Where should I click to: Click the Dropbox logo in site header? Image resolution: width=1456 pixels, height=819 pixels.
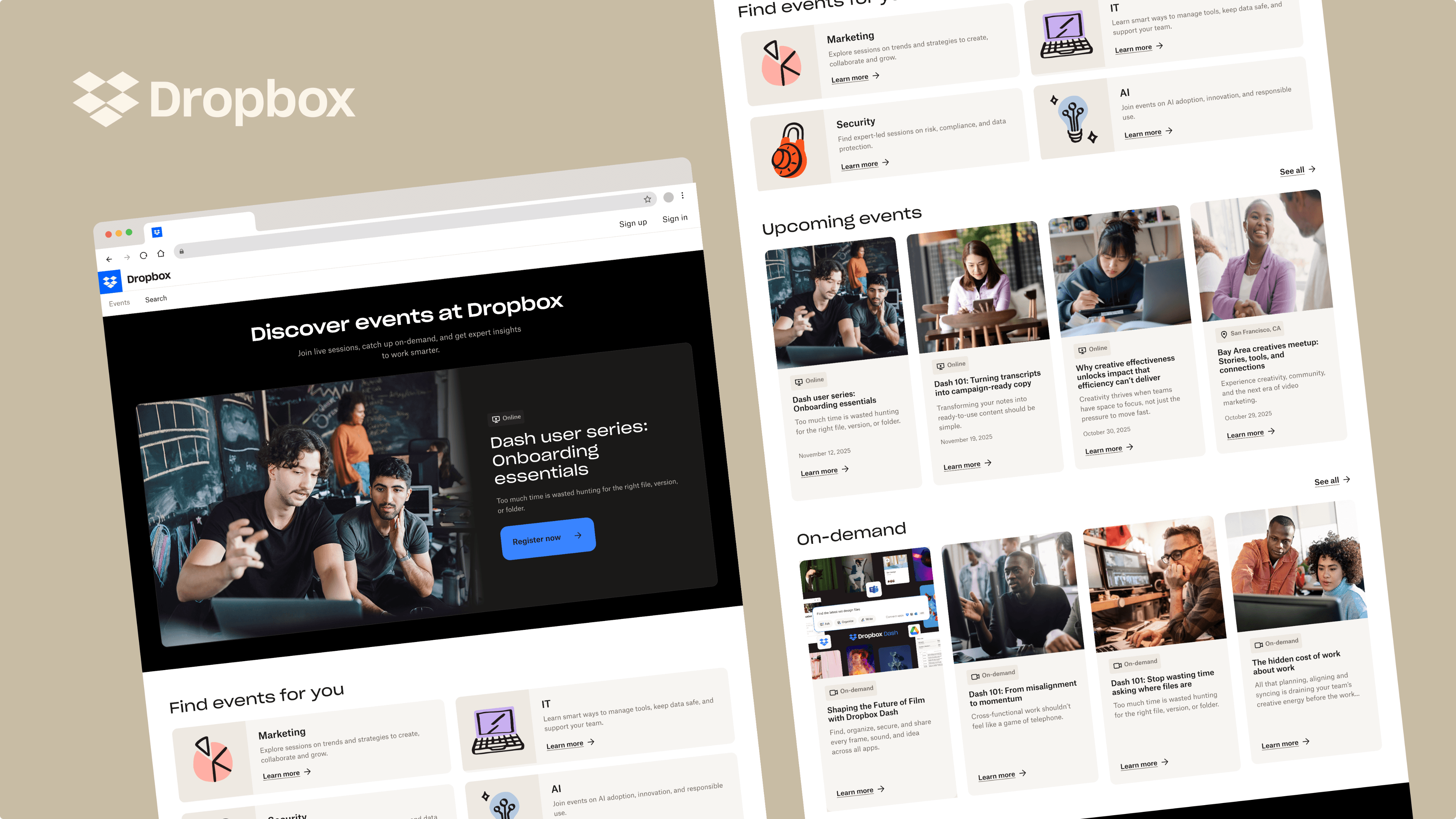pyautogui.click(x=110, y=281)
